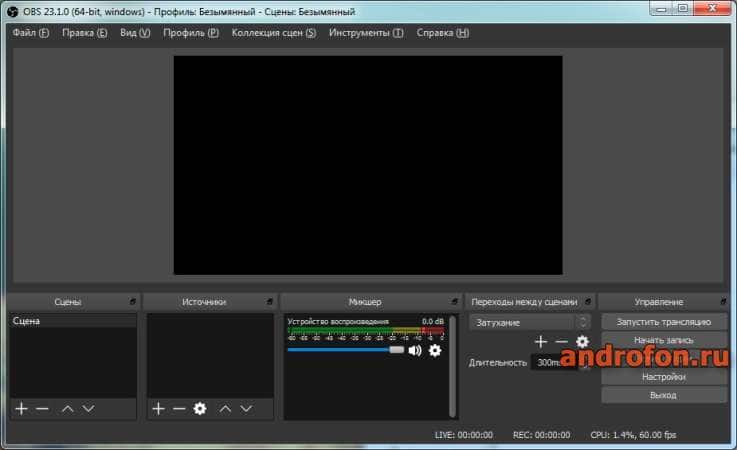Minimize the OBS window
737x450 pixels.
click(661, 8)
